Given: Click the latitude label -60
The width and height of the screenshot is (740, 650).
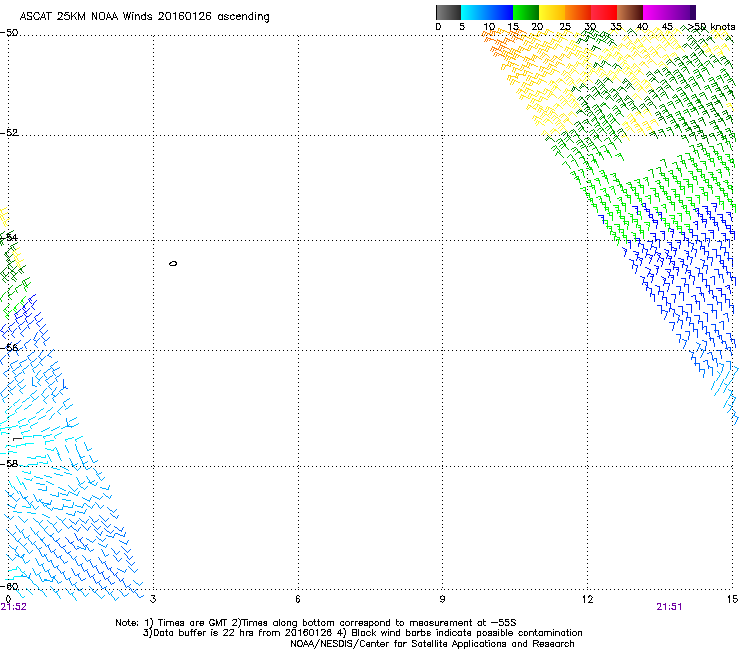Looking at the screenshot, I should tap(9, 586).
